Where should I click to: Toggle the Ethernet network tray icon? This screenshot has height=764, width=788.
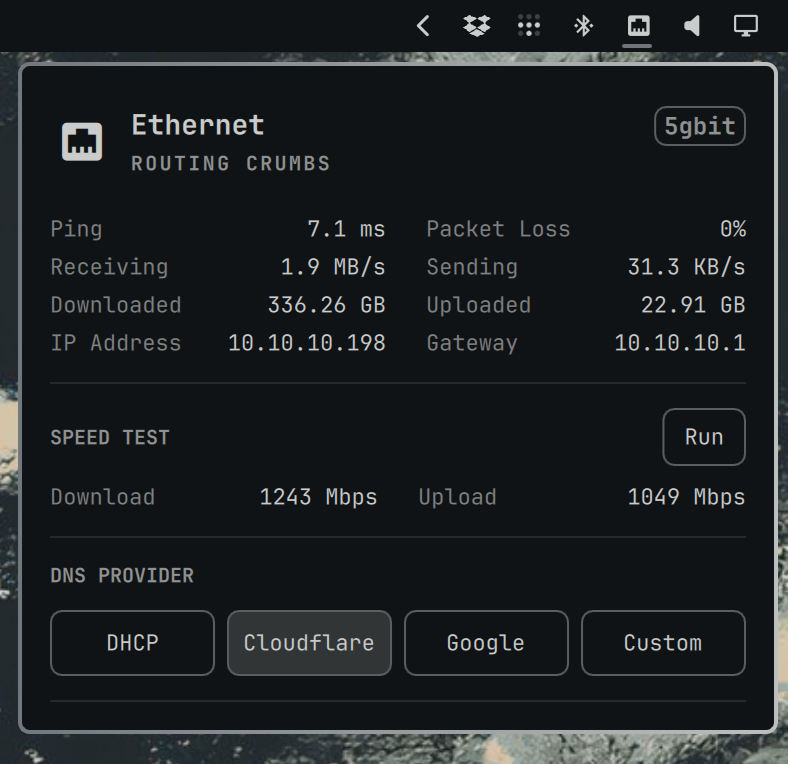pos(638,26)
